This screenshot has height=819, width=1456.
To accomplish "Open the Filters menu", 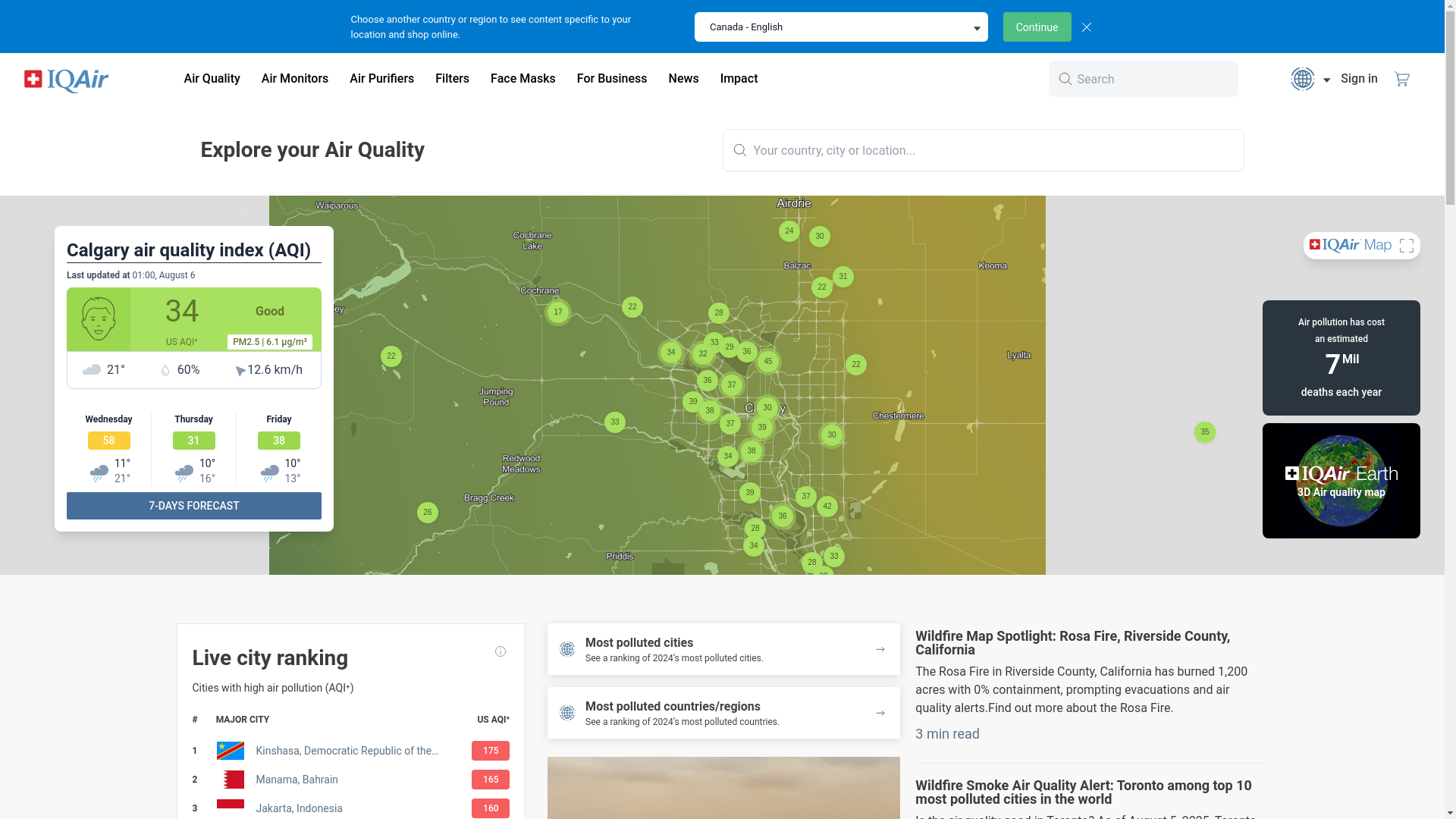I will coord(452,79).
